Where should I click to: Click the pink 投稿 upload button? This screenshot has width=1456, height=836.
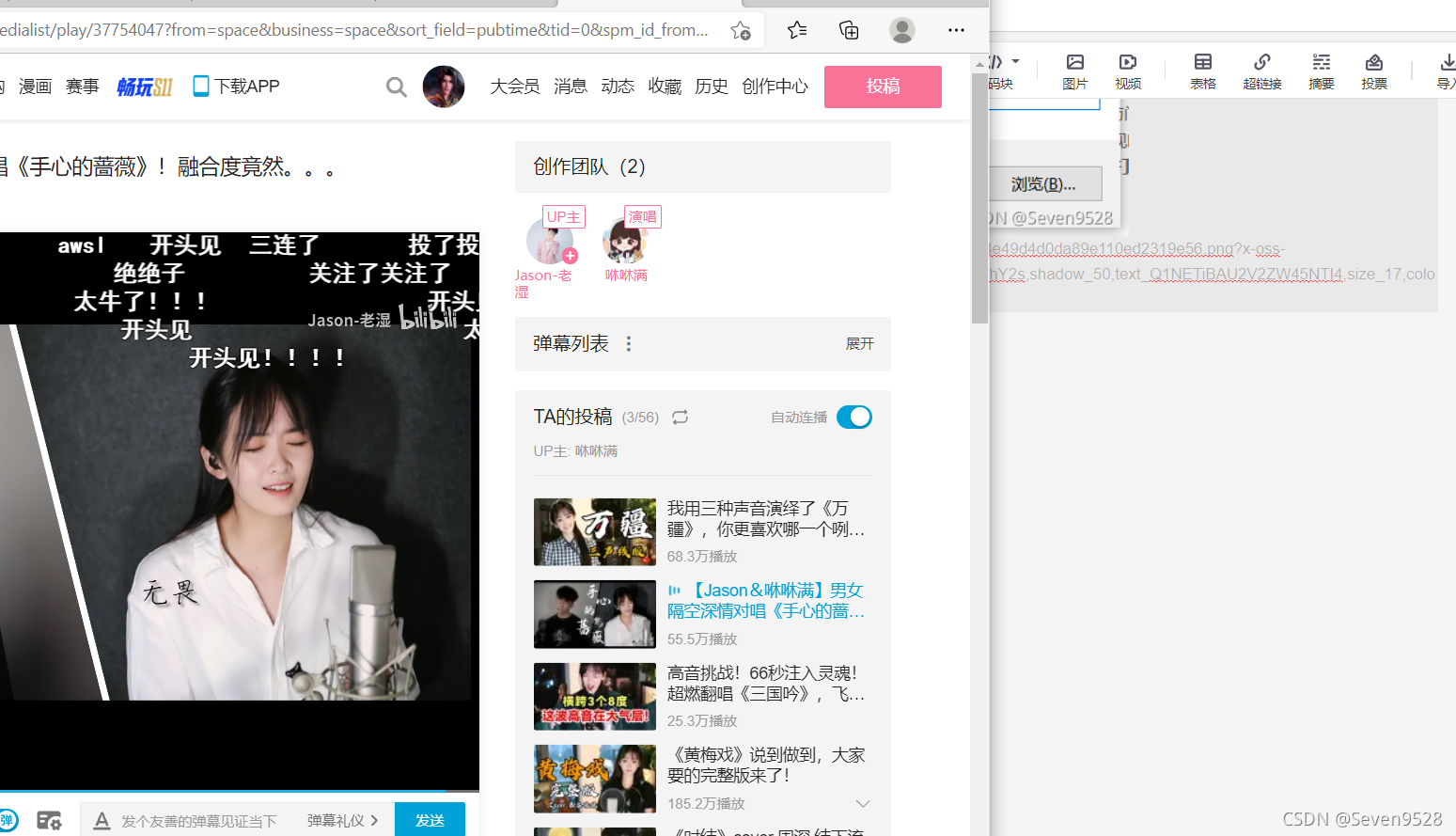[882, 86]
